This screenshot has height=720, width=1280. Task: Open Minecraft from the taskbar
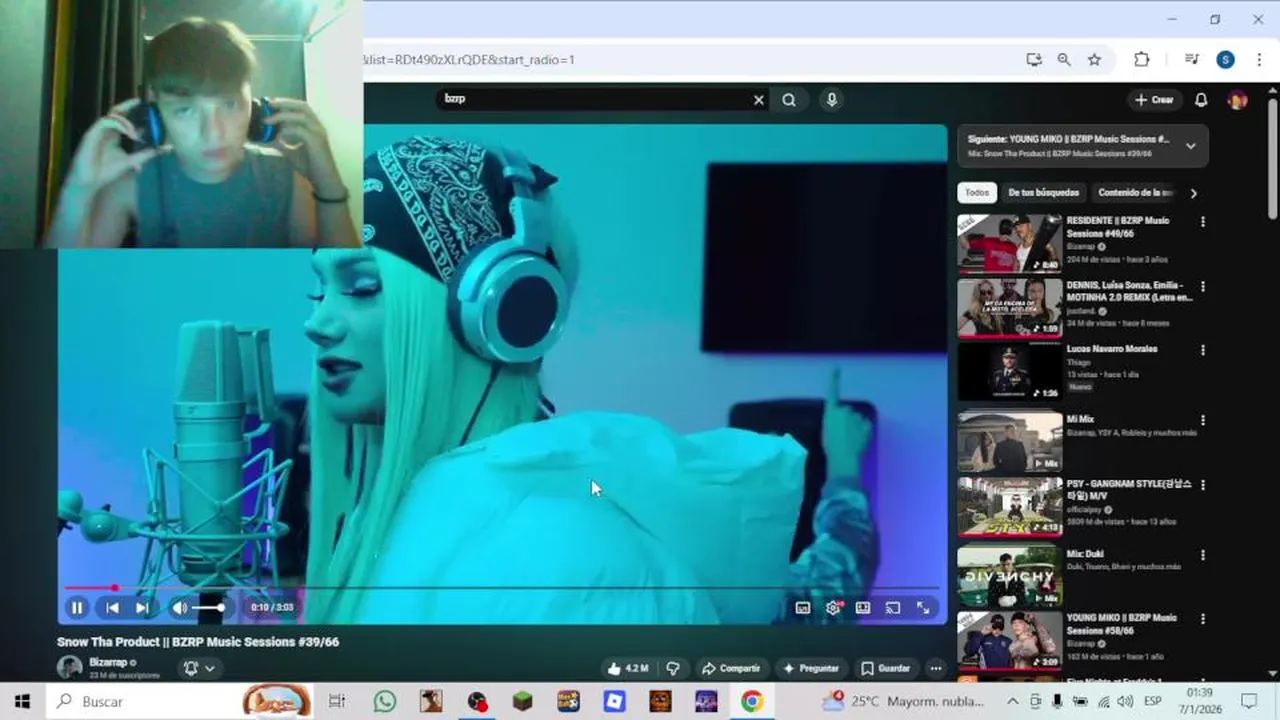(x=522, y=701)
